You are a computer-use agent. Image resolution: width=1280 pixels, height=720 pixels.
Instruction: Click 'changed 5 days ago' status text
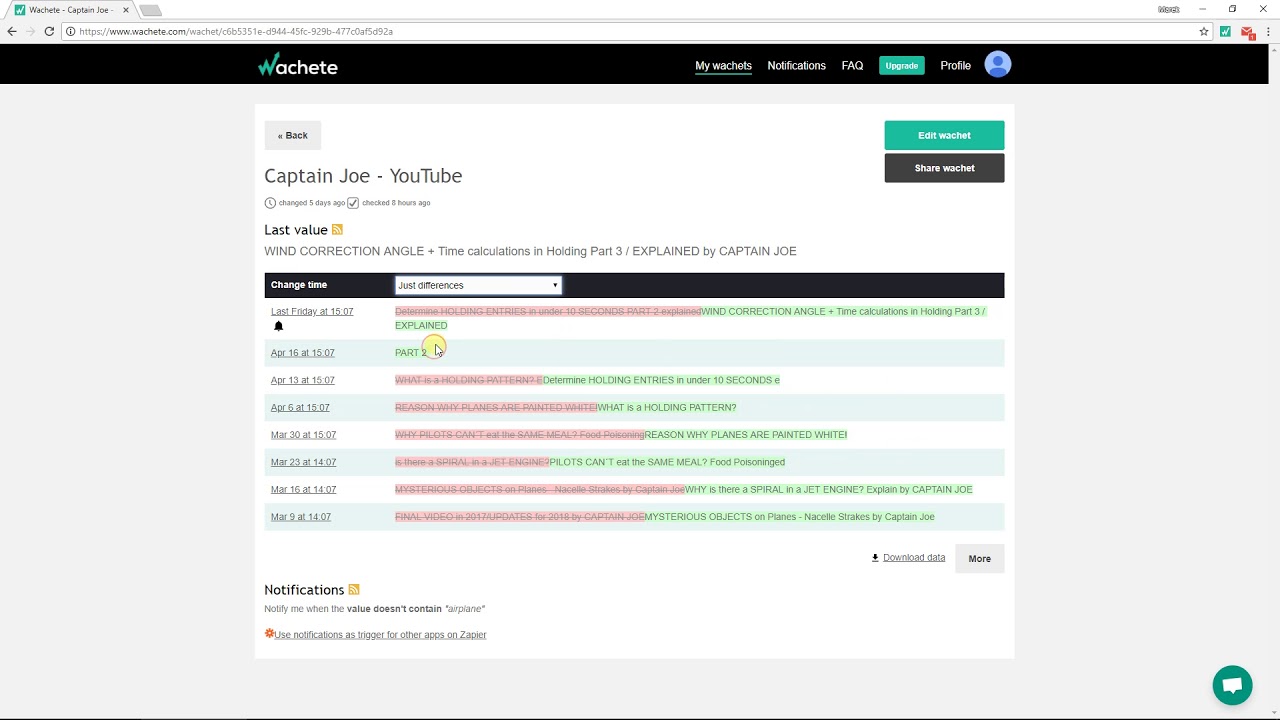pos(312,203)
